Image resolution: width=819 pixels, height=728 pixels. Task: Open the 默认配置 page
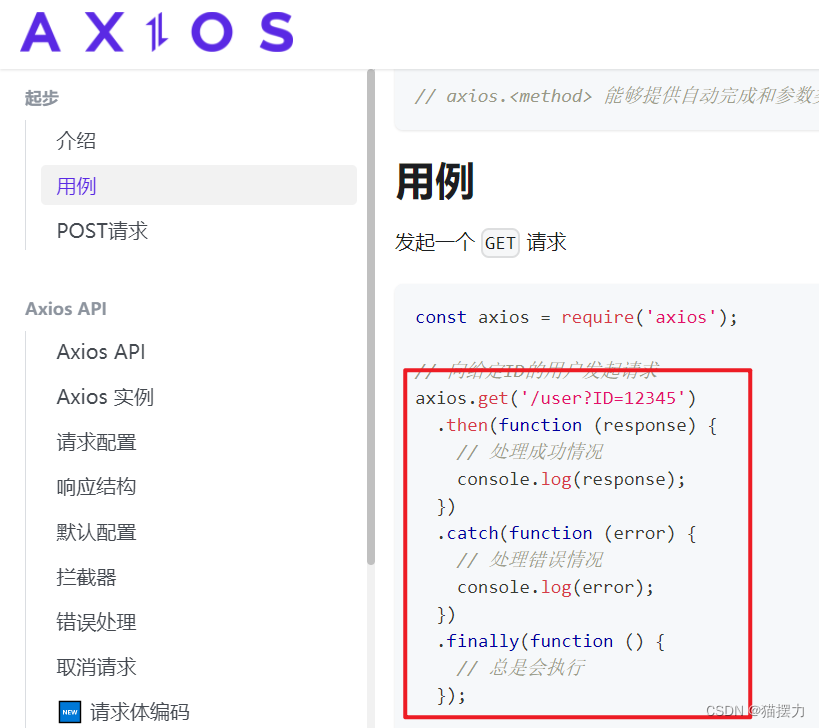tap(97, 533)
